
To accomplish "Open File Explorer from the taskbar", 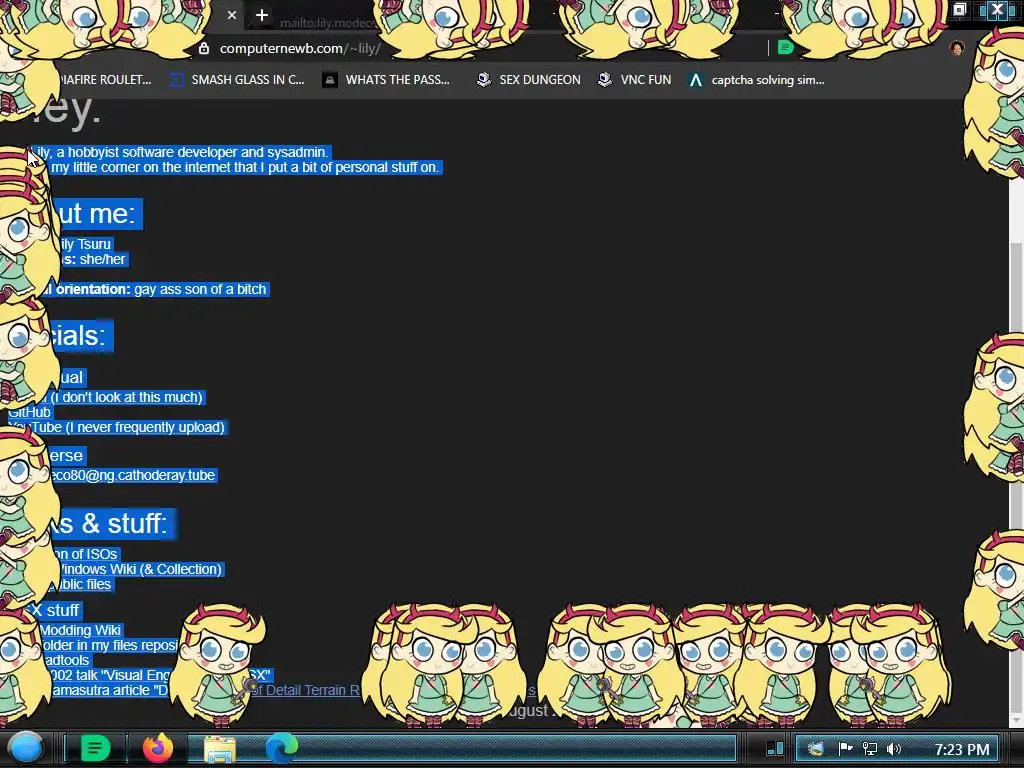I will coord(219,749).
